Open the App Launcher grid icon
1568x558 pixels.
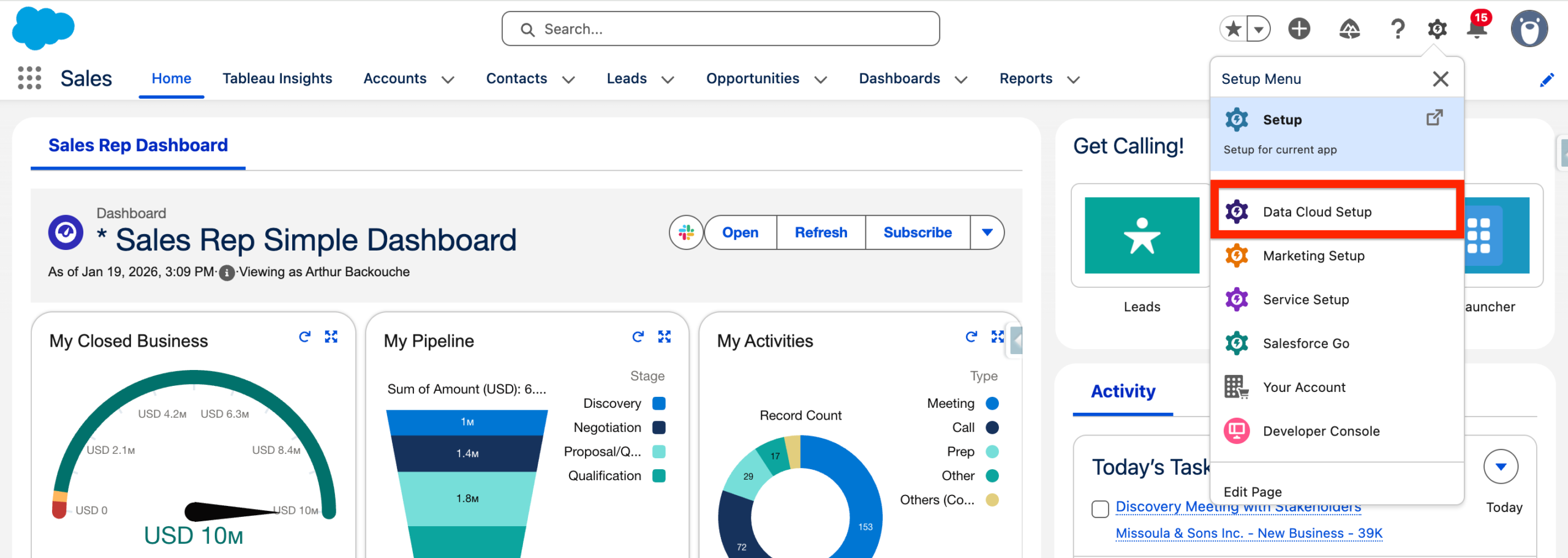[29, 78]
